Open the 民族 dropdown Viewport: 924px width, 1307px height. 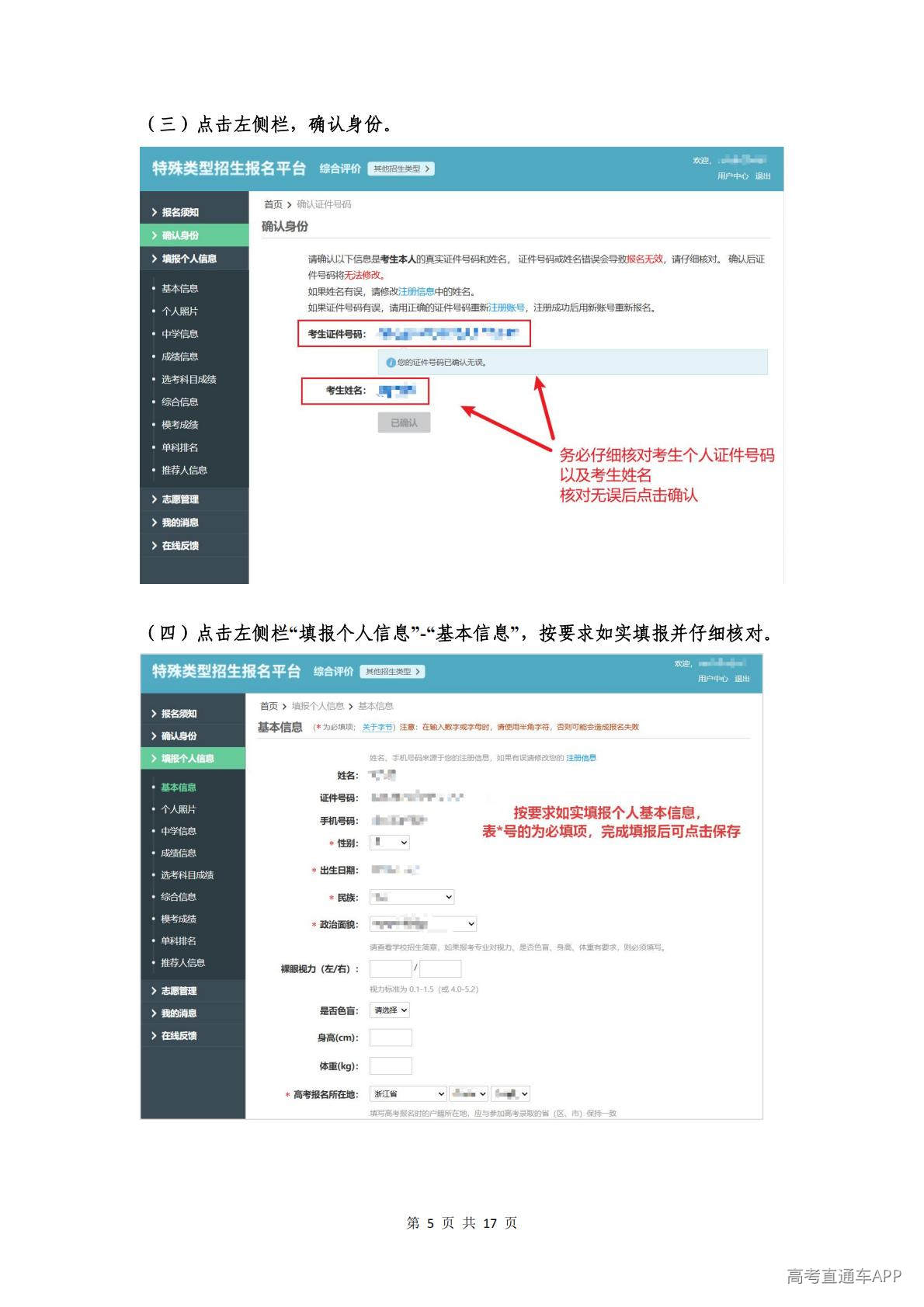click(412, 897)
